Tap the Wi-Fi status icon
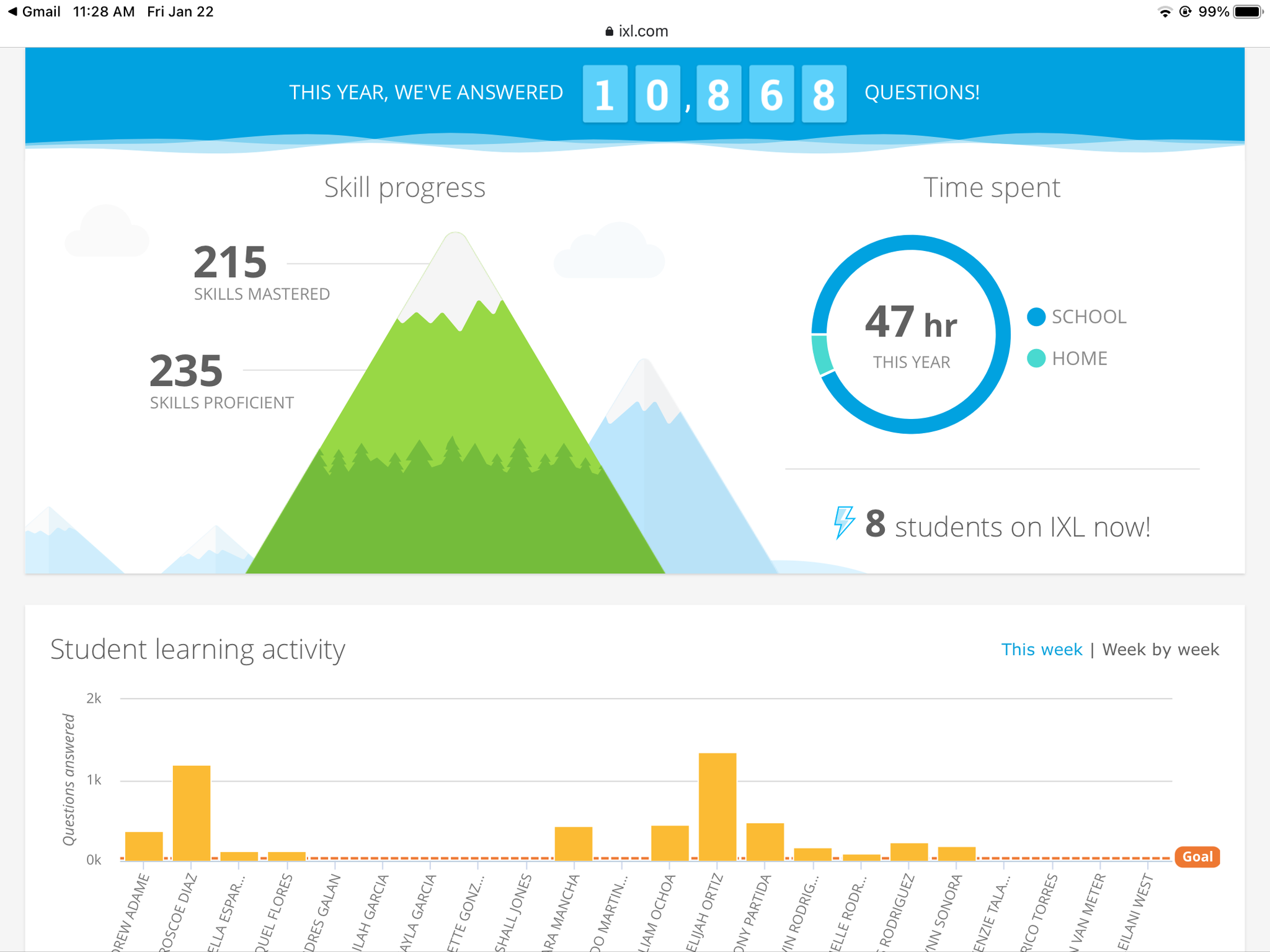Screen dimensions: 1270x952 click(x=1165, y=12)
